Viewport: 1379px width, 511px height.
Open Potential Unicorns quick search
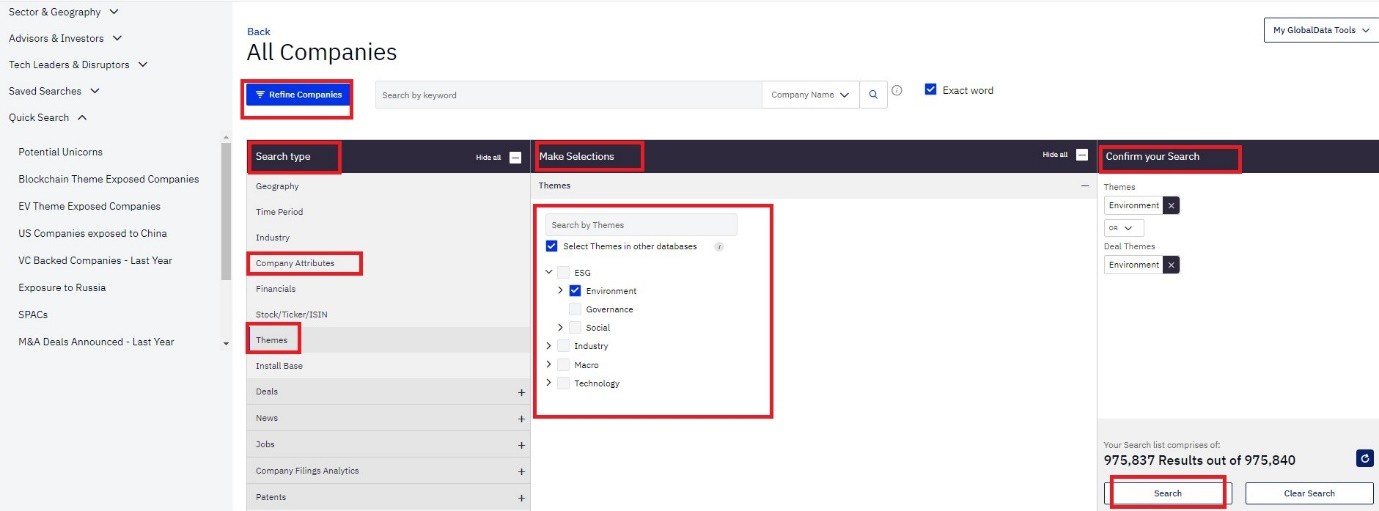tap(60, 152)
